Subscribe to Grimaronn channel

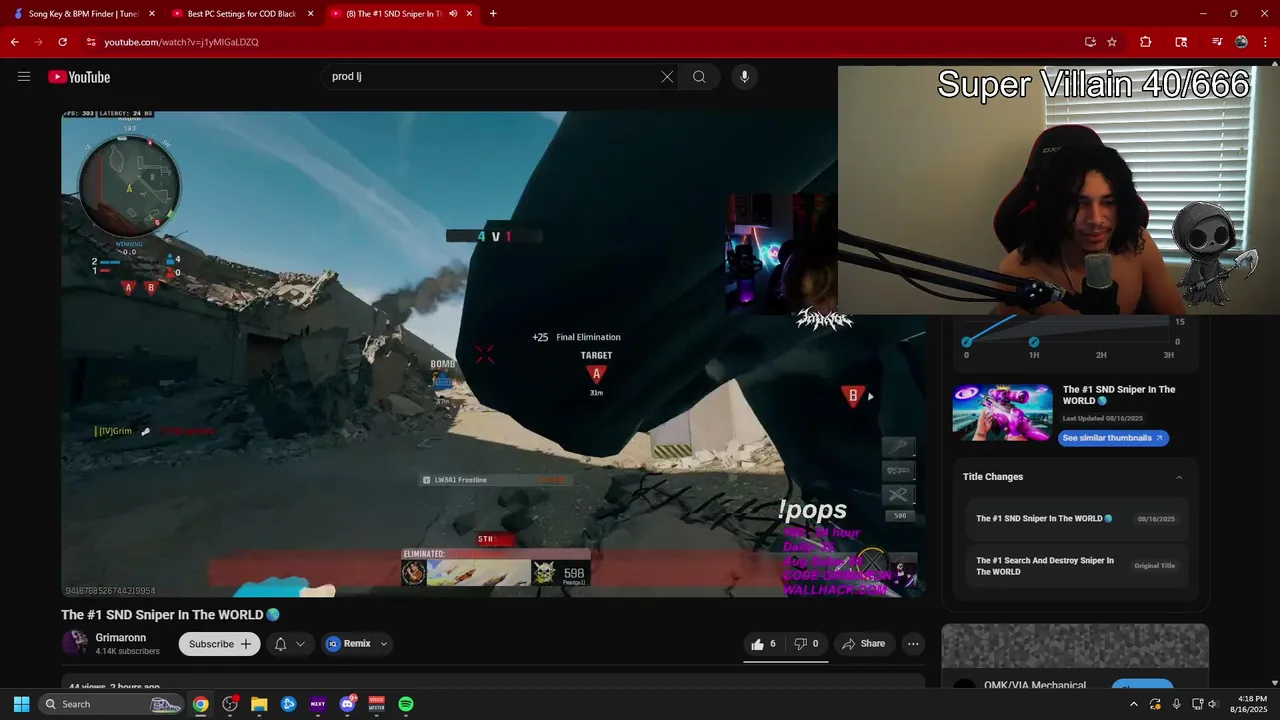220,644
